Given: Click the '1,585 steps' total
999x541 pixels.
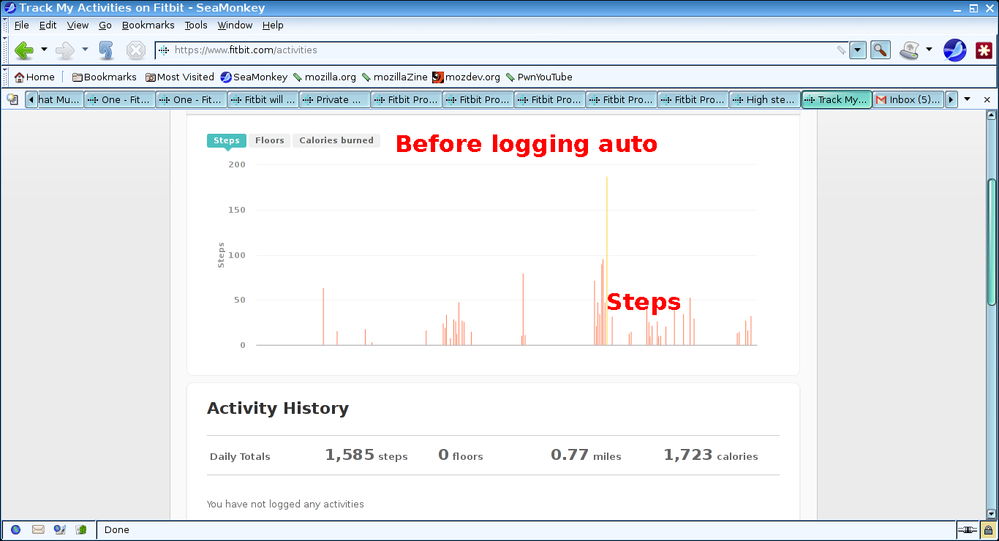Looking at the screenshot, I should 366,455.
